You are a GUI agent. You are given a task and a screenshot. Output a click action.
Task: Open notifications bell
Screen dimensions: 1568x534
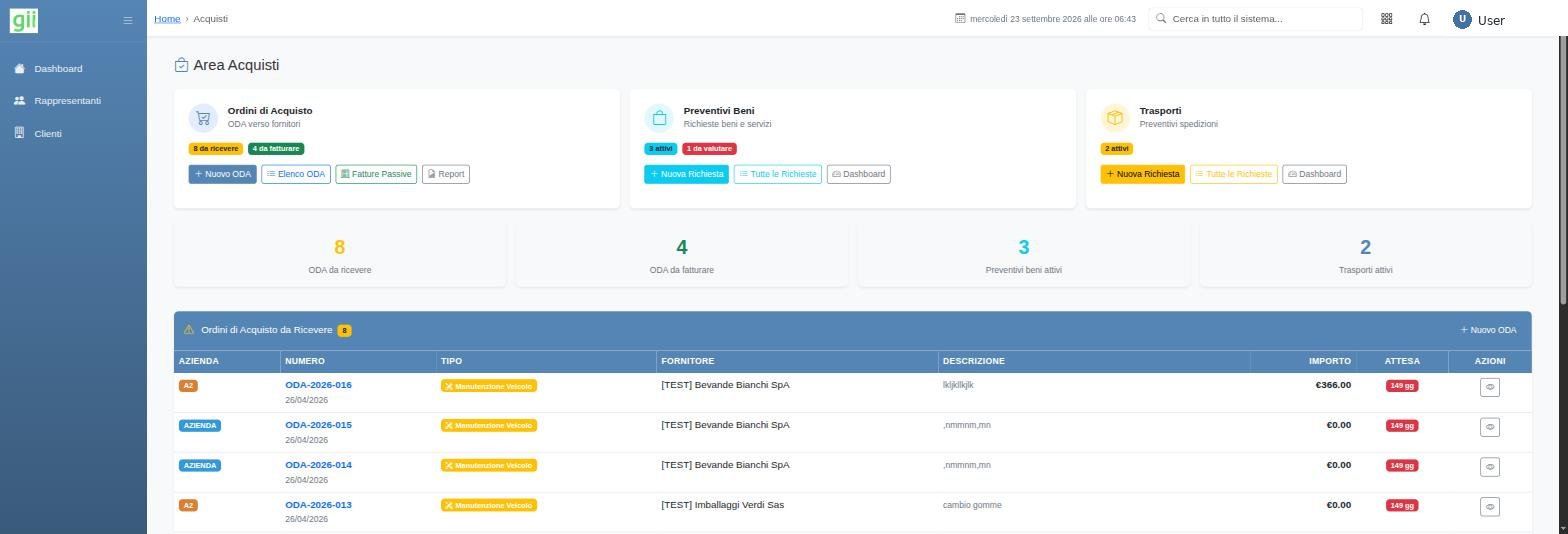[1424, 19]
